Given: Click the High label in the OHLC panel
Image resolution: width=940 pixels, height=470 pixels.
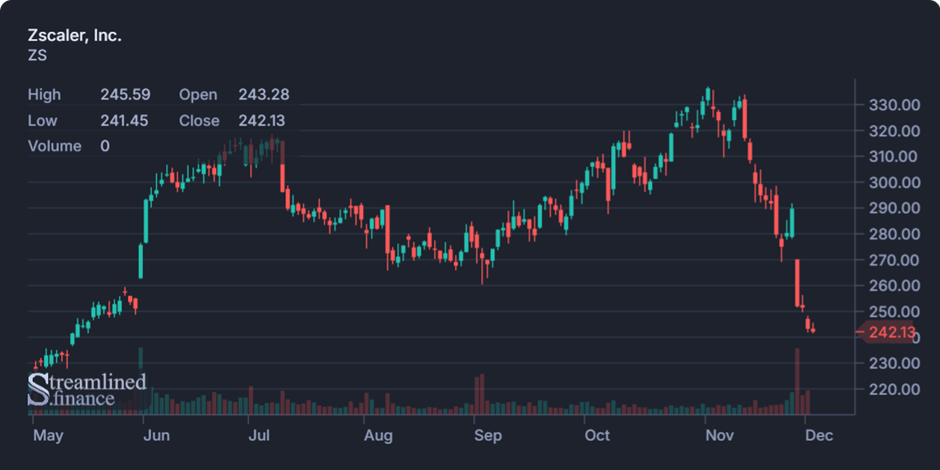Looking at the screenshot, I should click(44, 95).
